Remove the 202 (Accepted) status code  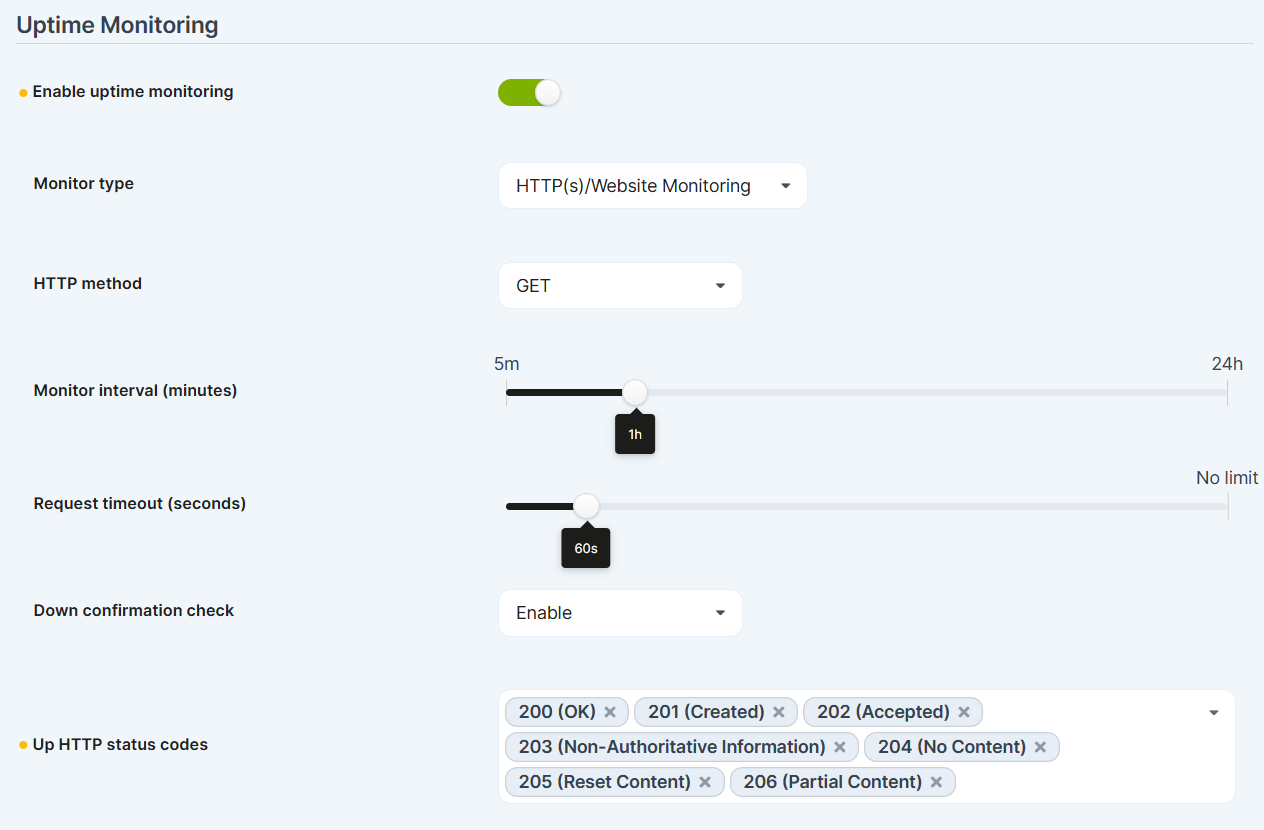tap(963, 712)
